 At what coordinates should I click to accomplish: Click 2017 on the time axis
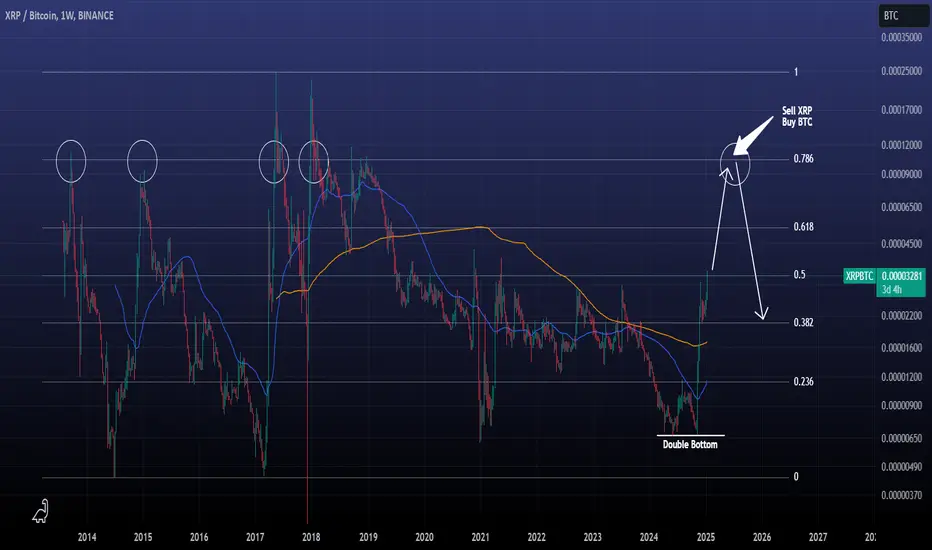[x=255, y=537]
